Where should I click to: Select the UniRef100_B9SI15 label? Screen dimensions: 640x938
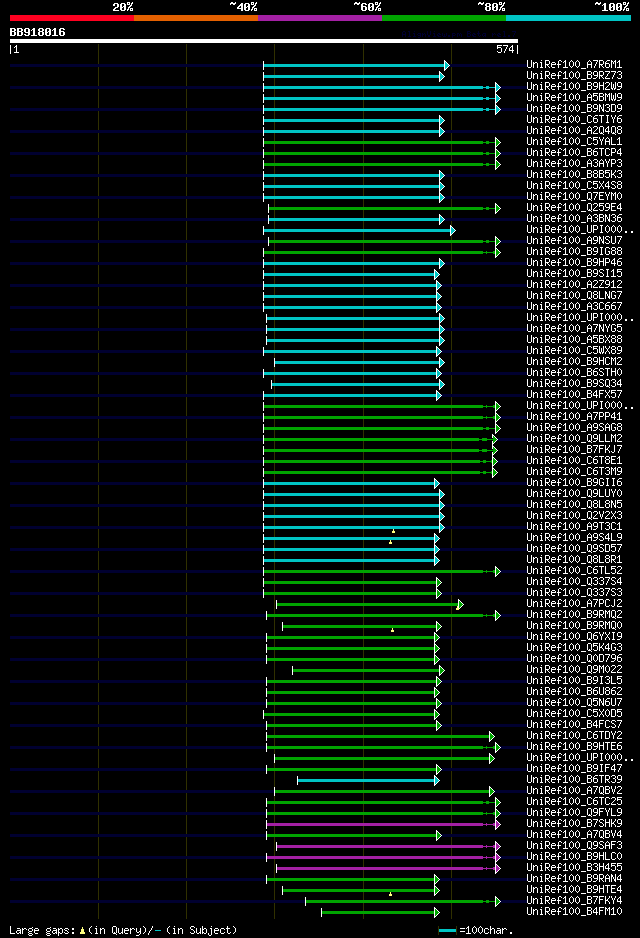(x=574, y=274)
